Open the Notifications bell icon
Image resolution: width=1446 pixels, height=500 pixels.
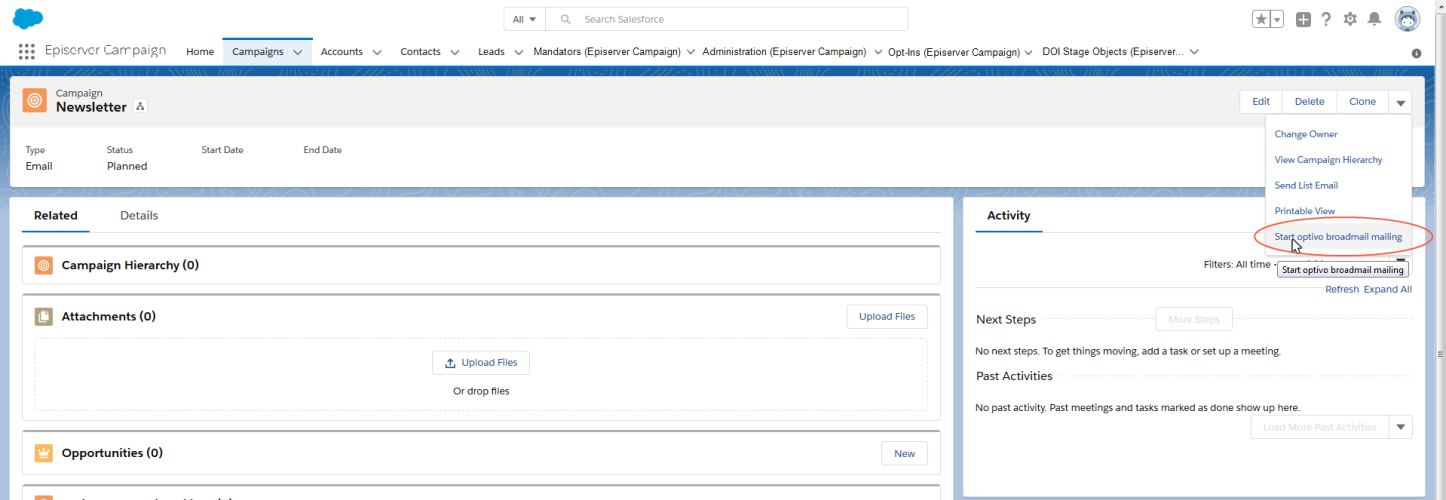[x=1375, y=19]
